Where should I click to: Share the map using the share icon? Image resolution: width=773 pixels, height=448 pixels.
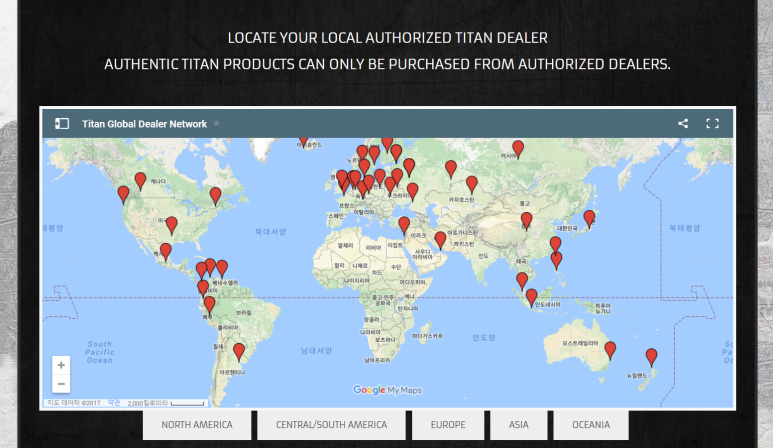[683, 124]
